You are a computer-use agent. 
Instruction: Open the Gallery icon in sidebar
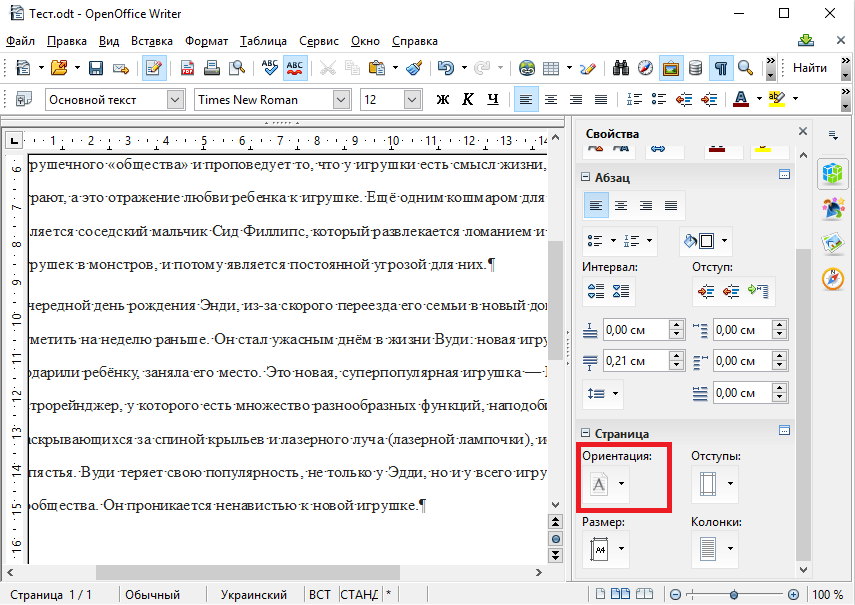(832, 243)
